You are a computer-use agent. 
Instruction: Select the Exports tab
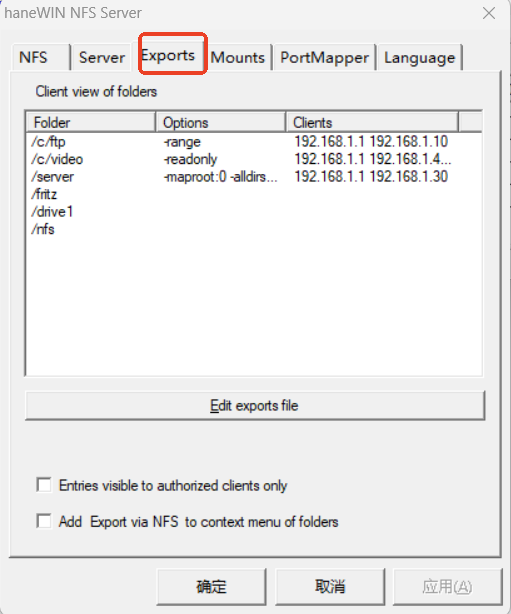(x=172, y=55)
